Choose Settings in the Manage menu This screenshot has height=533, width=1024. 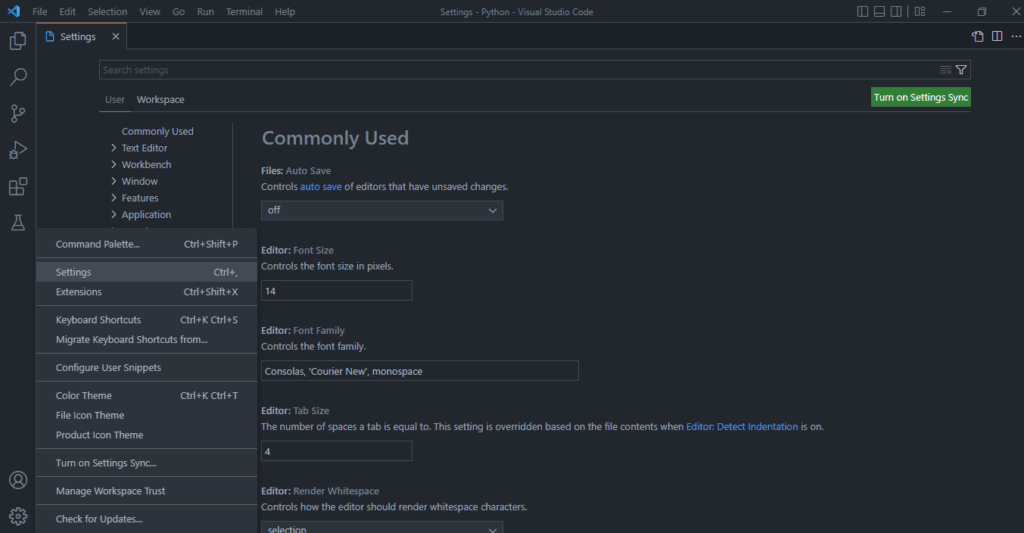[147, 272]
